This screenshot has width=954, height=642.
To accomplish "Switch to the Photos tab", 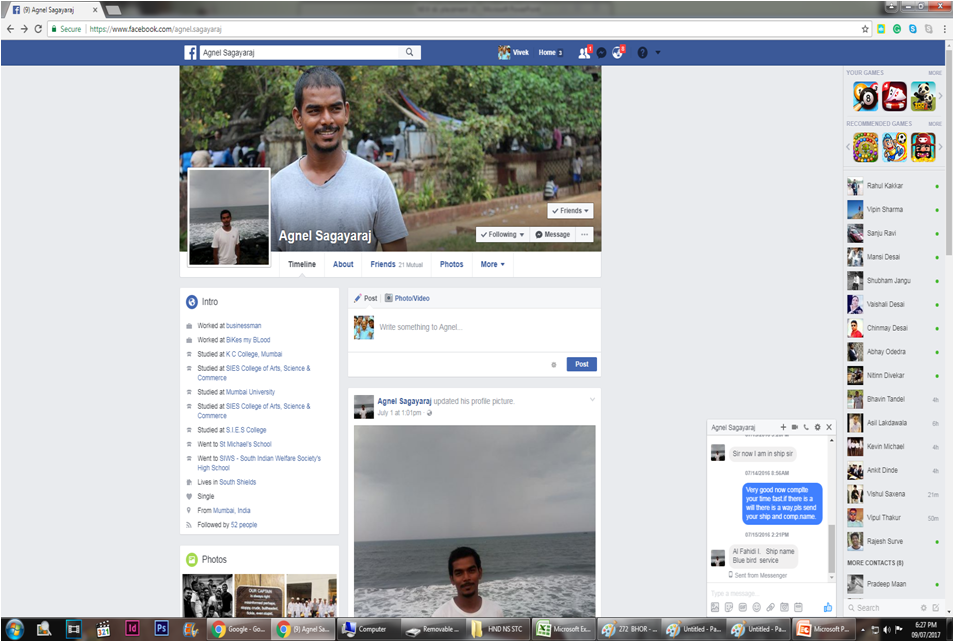I will [452, 264].
